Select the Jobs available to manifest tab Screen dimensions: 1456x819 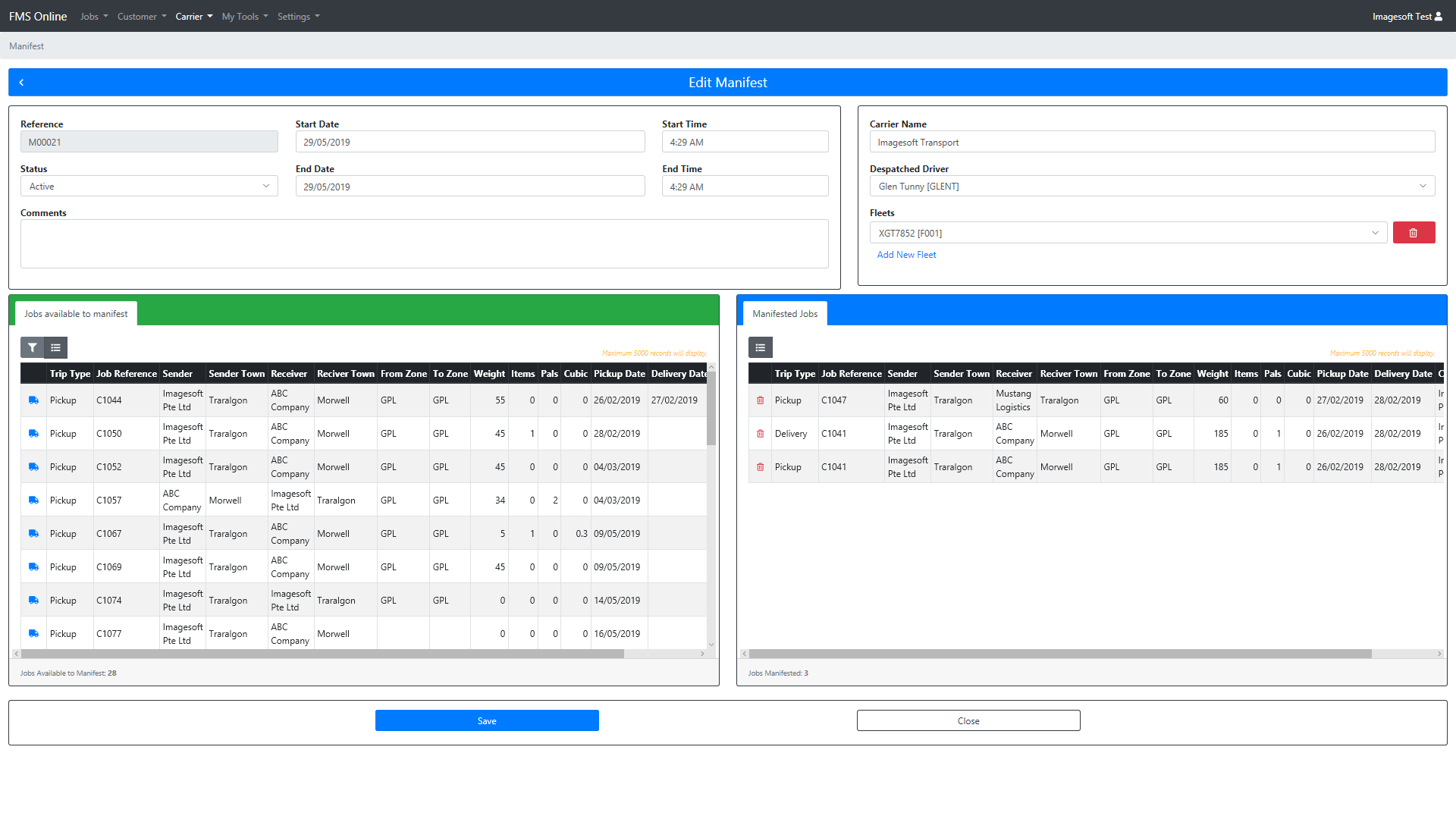click(76, 314)
